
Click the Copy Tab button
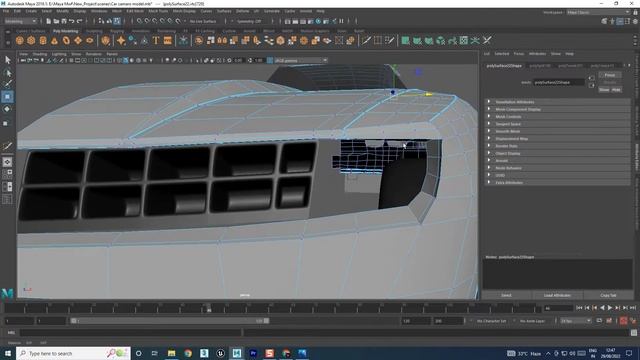(608, 295)
